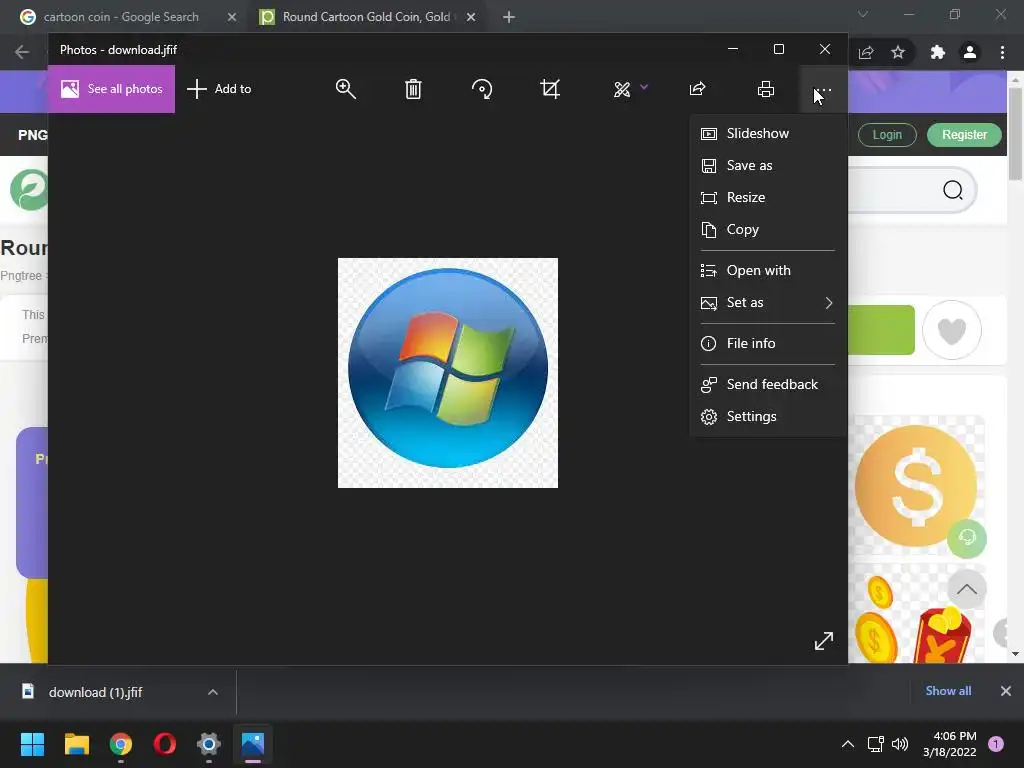Share the photo via share icon
Screen dimensions: 1024x768
pyautogui.click(x=697, y=89)
